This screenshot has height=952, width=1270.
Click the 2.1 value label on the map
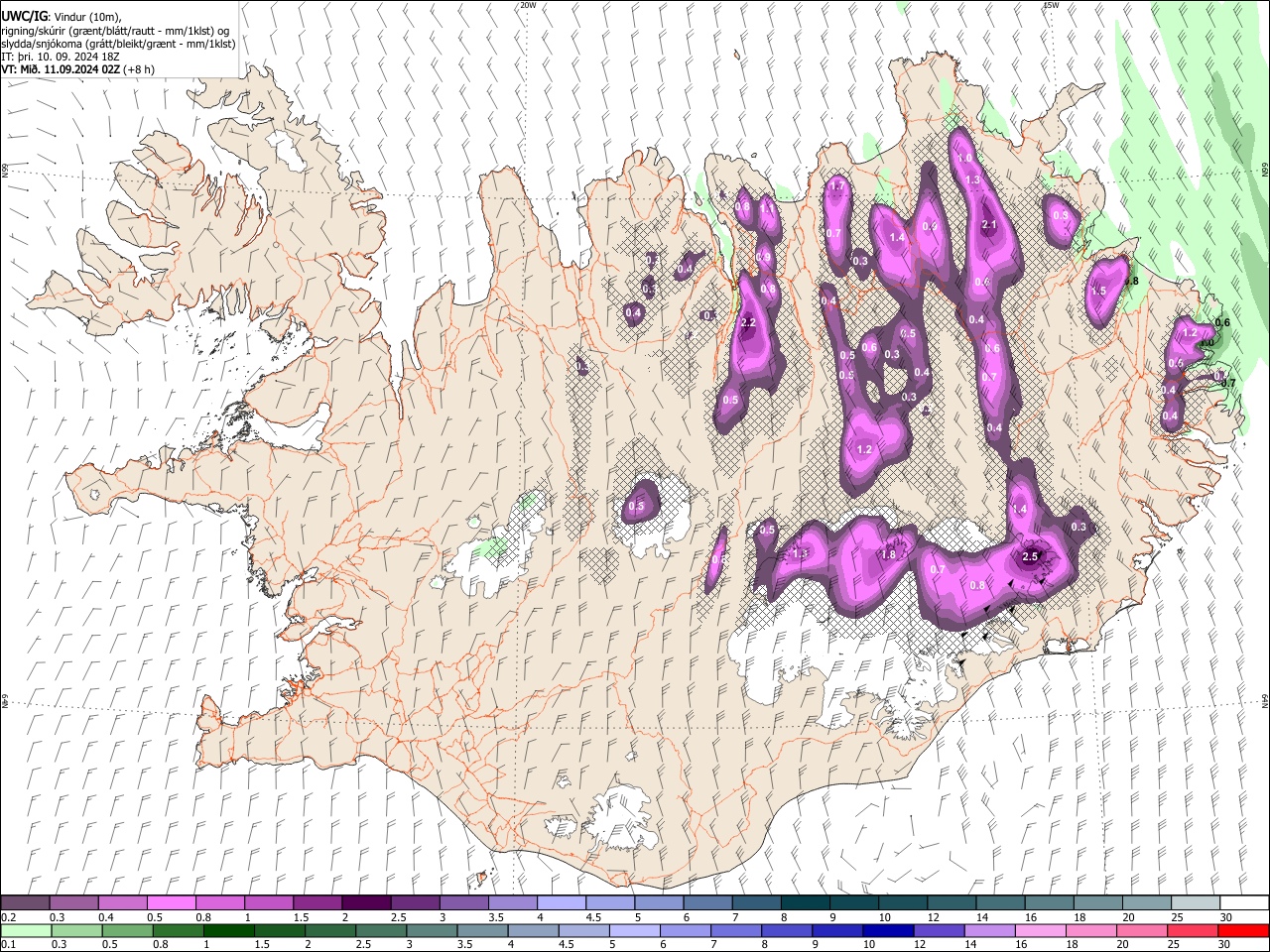pos(988,225)
